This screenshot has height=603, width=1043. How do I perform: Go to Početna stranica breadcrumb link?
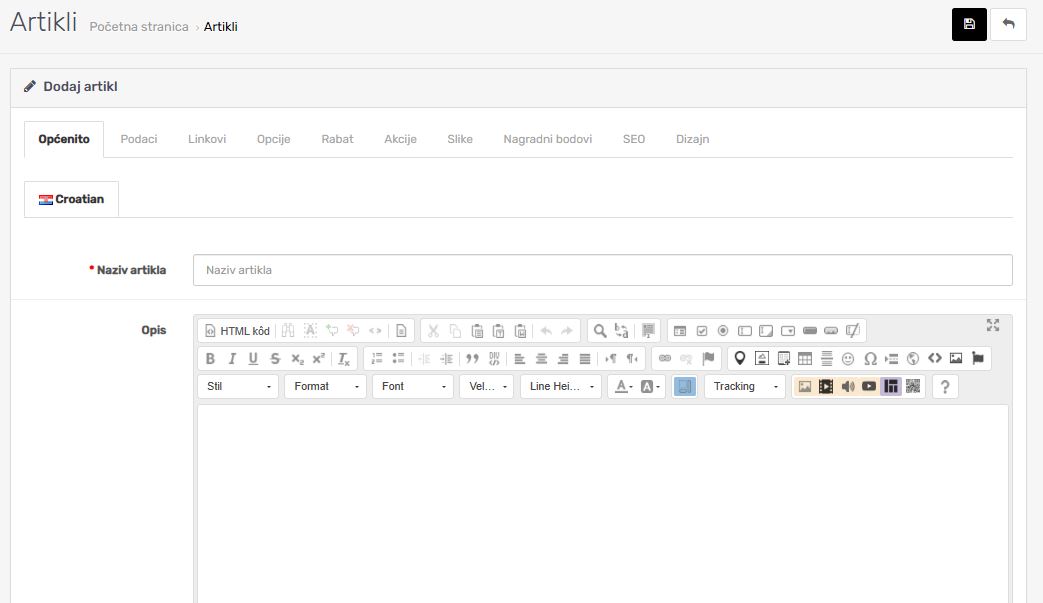coord(139,27)
